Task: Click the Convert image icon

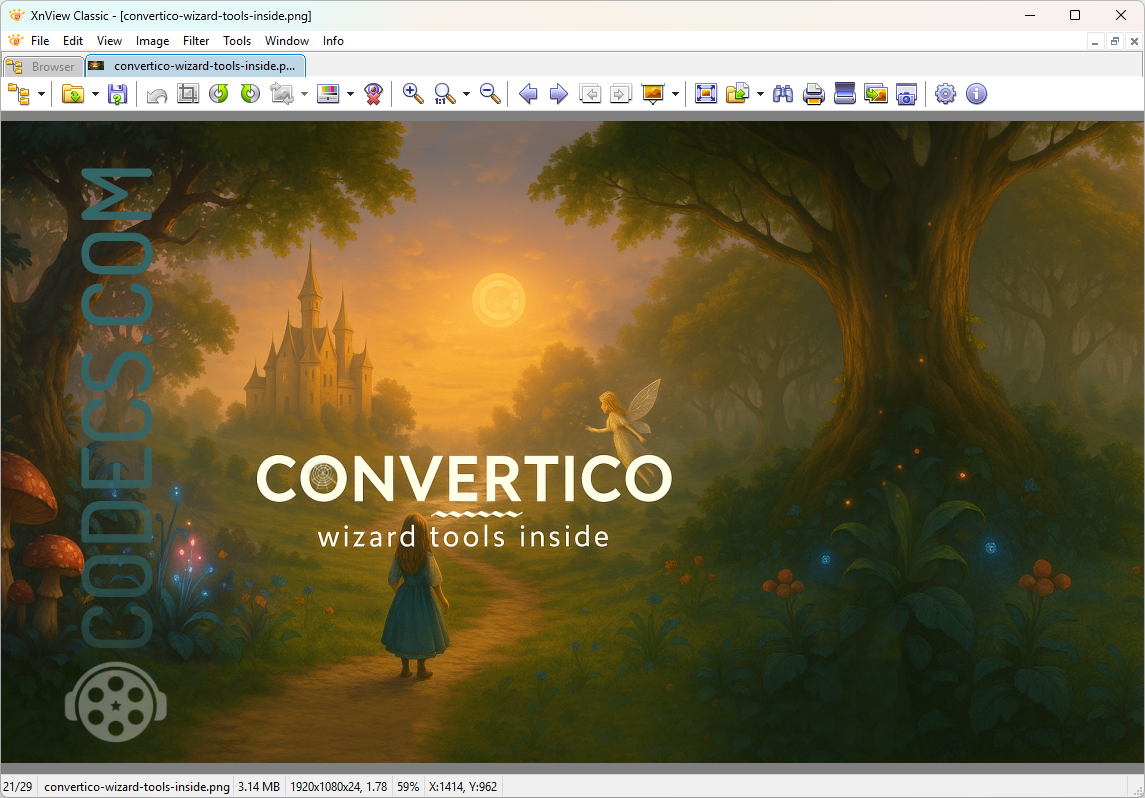Action: click(282, 94)
